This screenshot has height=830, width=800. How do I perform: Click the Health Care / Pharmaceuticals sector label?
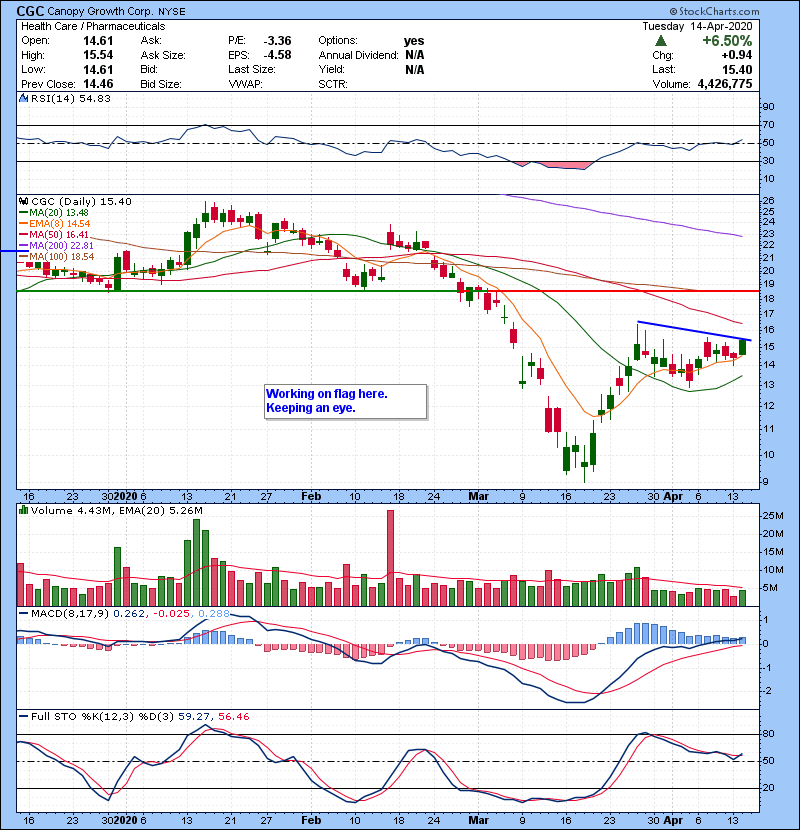93,26
